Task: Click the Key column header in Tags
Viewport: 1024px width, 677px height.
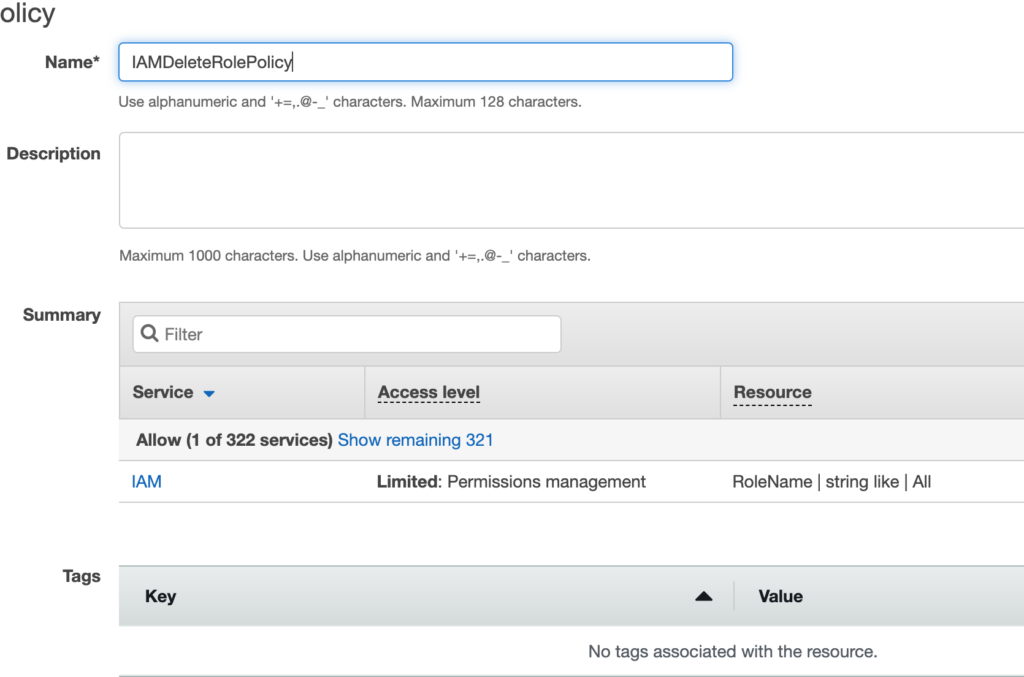Action: [161, 596]
